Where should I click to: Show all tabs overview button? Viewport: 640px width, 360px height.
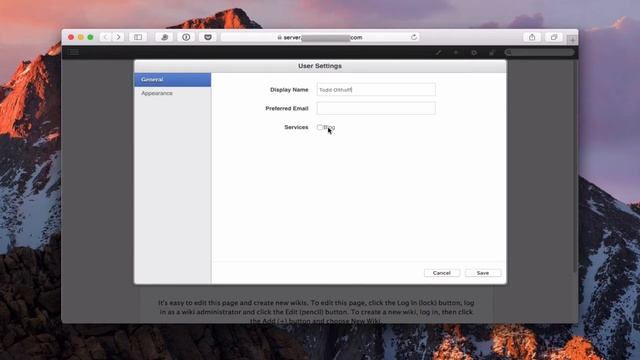(553, 37)
